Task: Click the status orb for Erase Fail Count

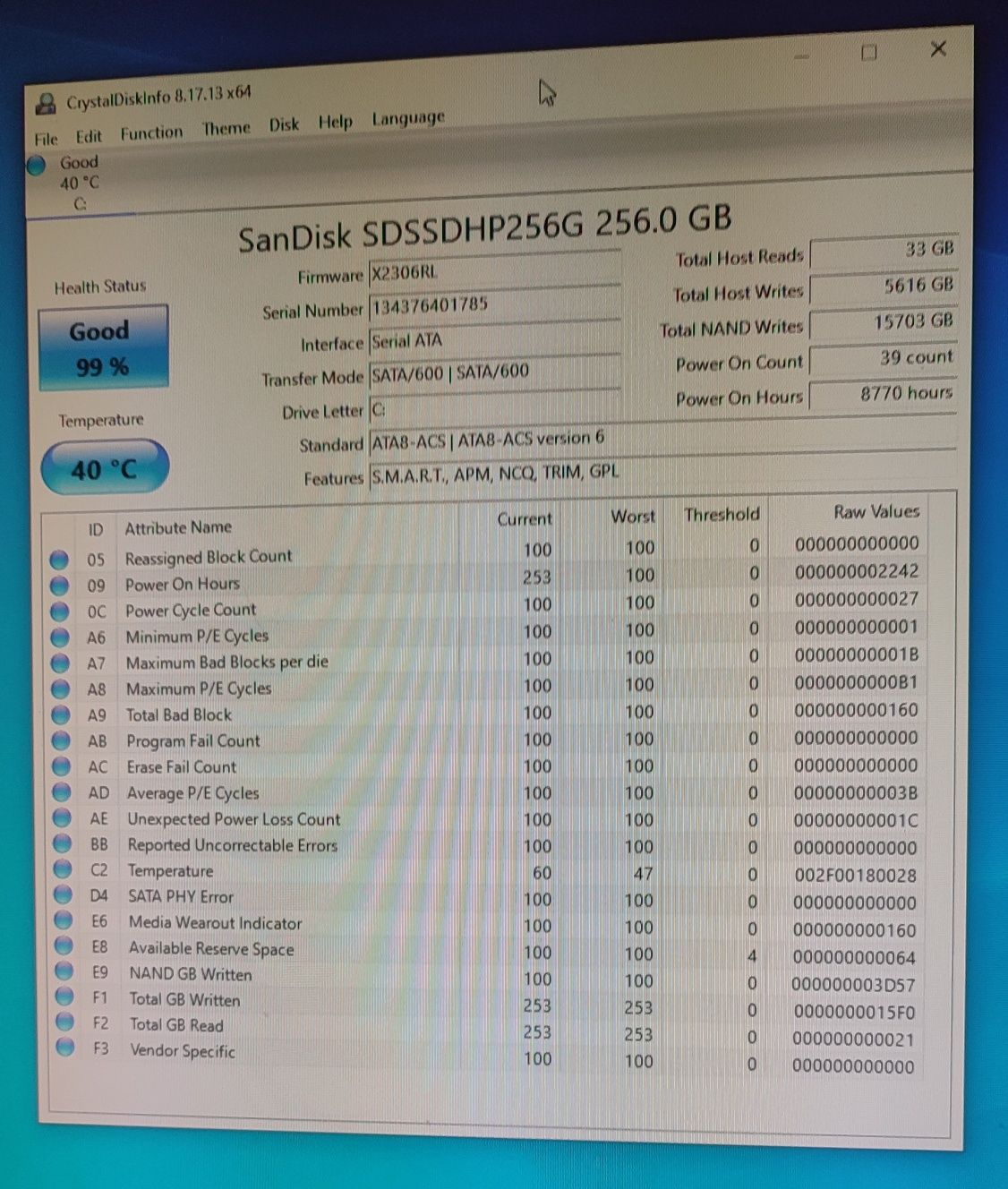Action: [61, 767]
